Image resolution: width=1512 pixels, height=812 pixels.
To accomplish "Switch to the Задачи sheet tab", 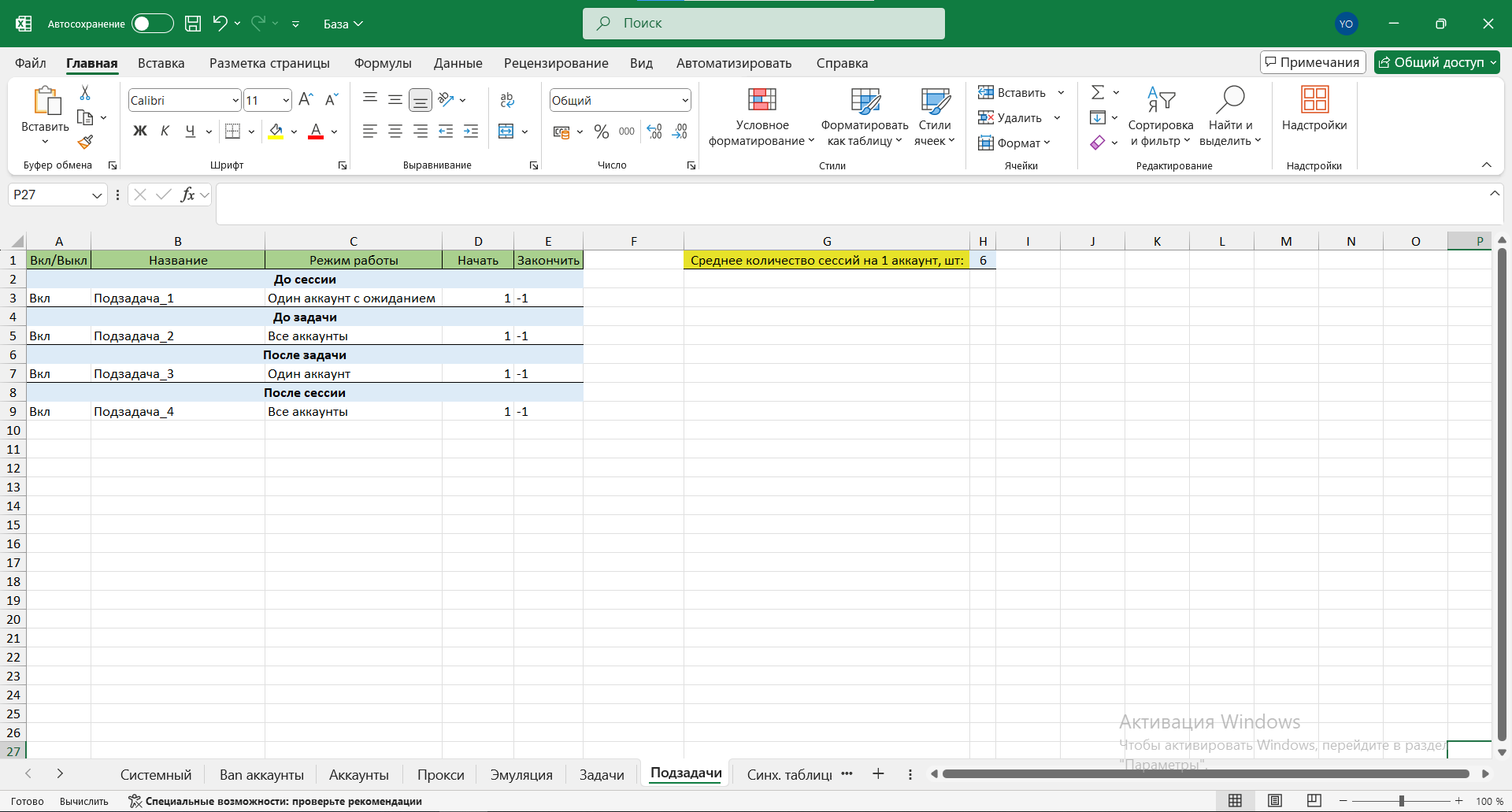I will point(602,775).
